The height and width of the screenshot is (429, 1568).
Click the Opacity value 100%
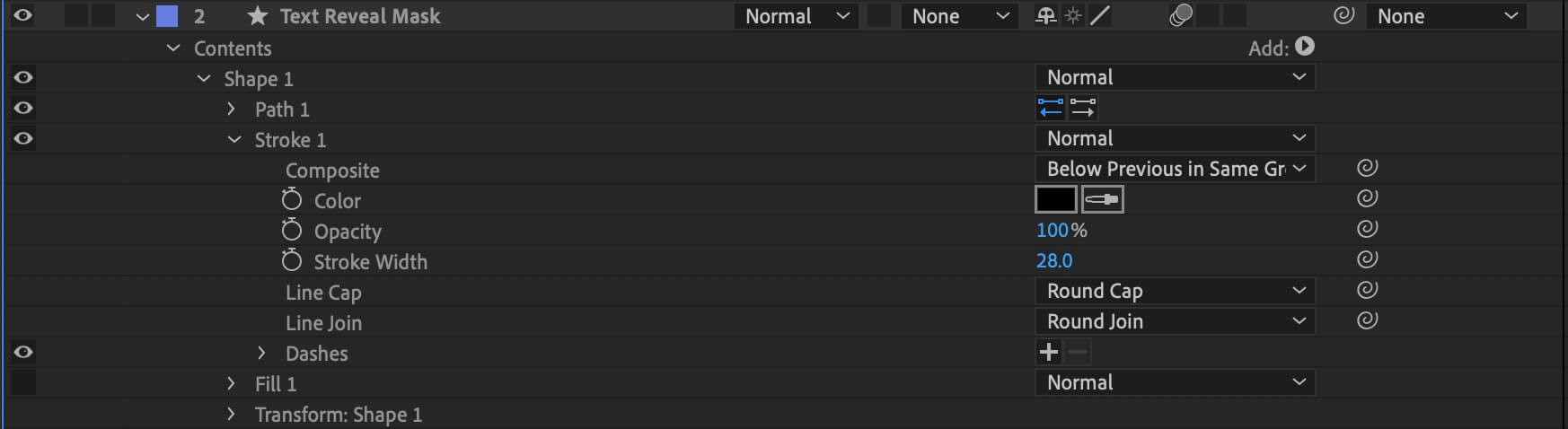pos(1061,230)
